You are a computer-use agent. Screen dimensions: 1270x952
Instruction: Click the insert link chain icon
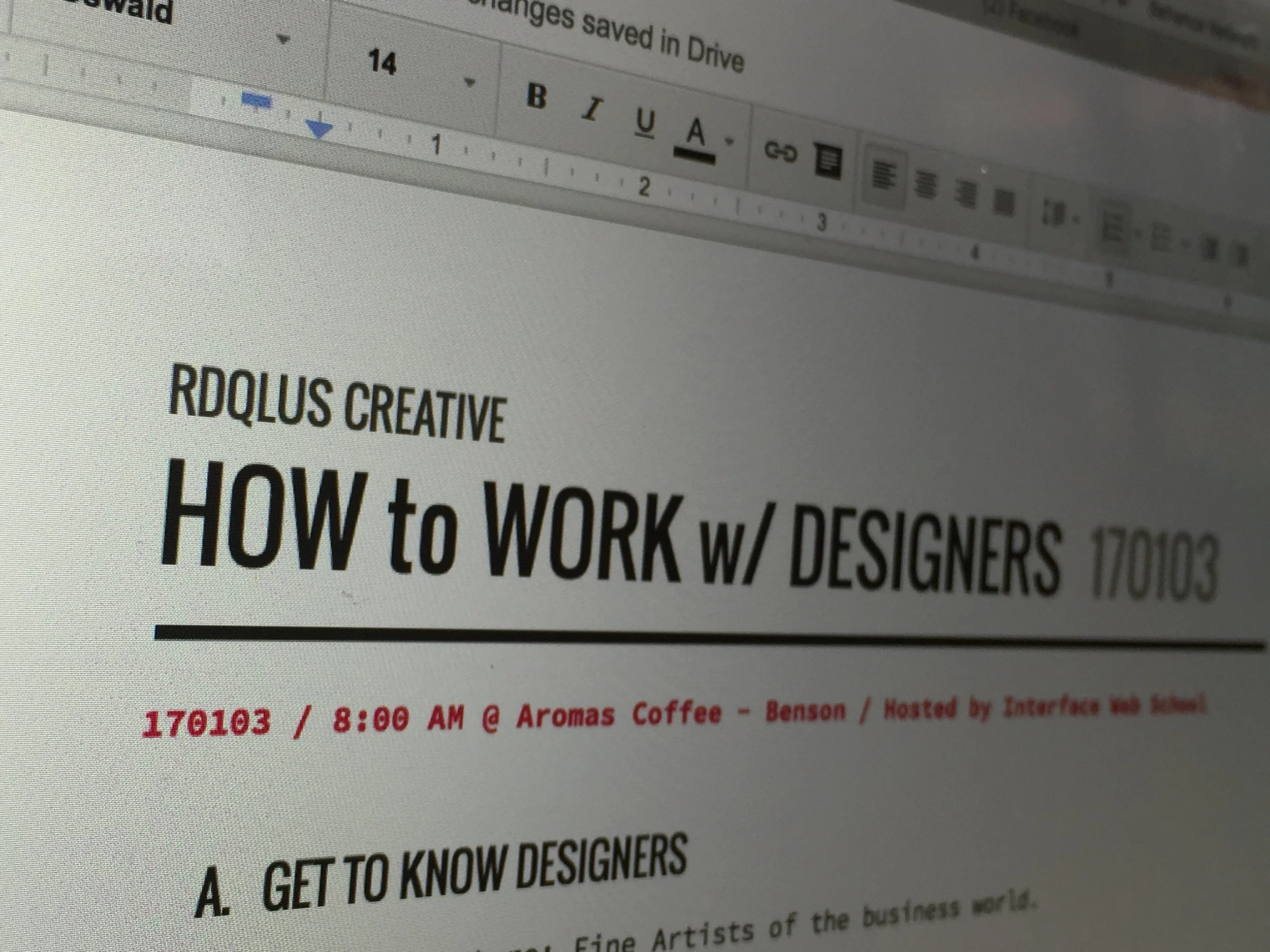781,152
